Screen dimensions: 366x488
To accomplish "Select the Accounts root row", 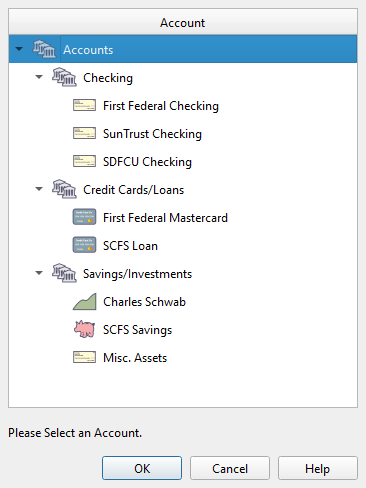I will tap(183, 49).
